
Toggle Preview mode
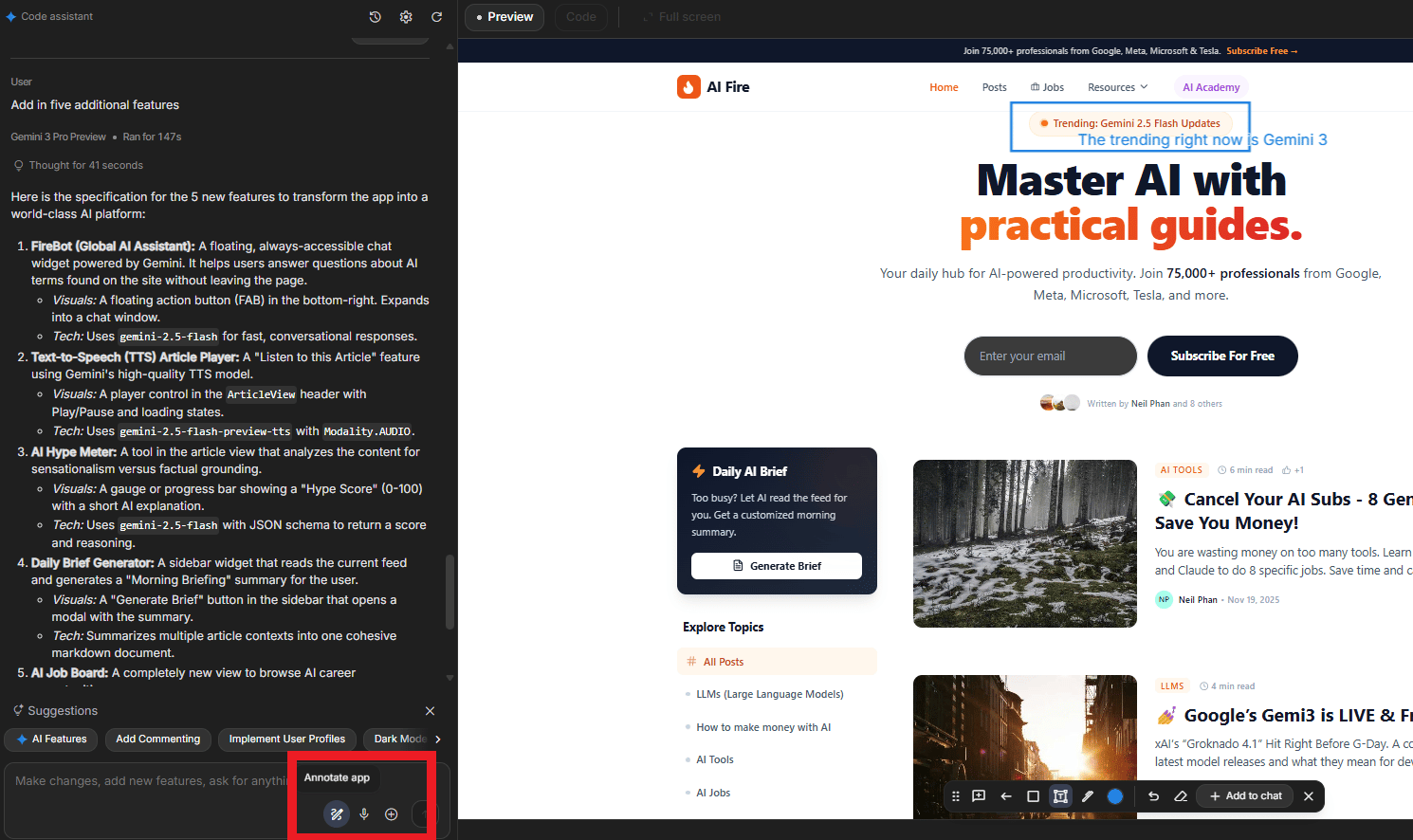pos(504,17)
